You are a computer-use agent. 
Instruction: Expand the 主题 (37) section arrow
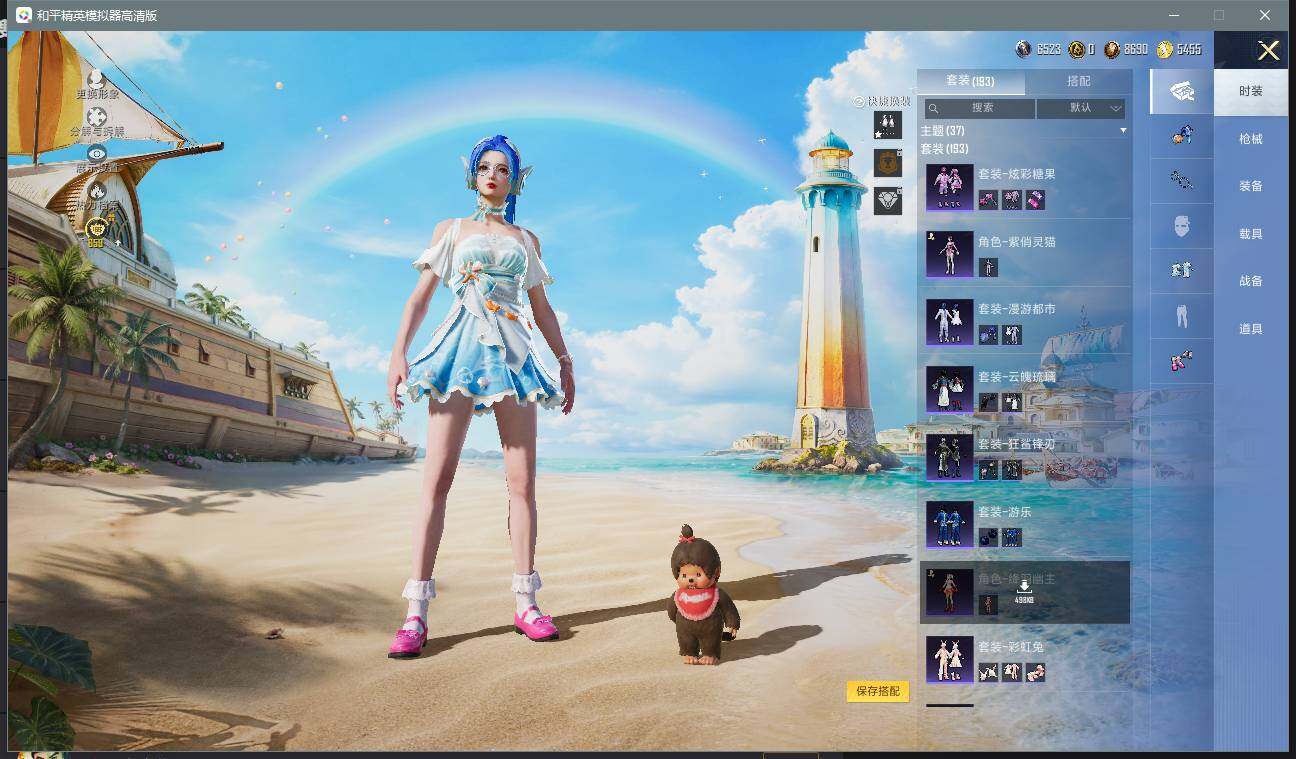pos(1123,131)
